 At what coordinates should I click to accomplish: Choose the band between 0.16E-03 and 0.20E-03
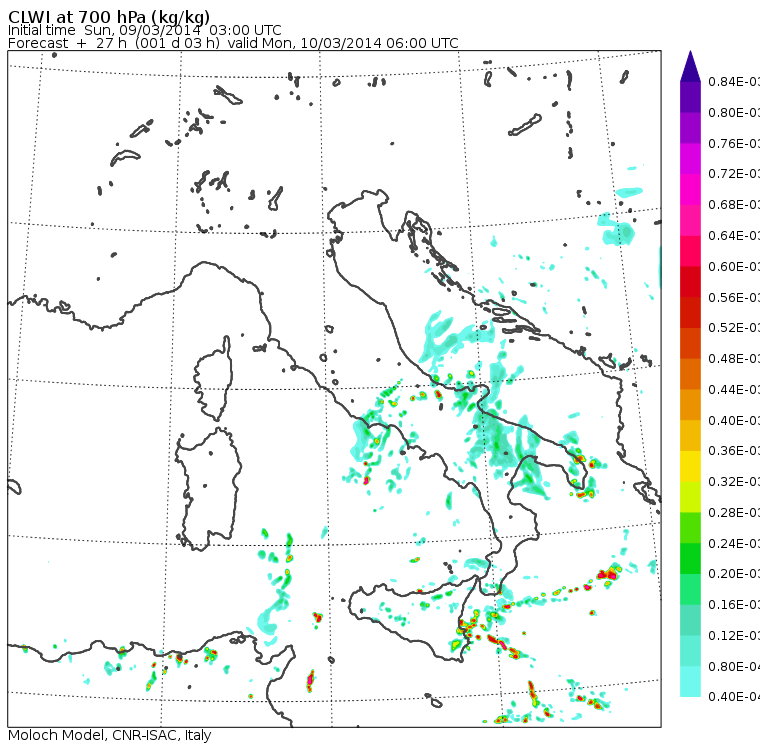click(x=690, y=589)
